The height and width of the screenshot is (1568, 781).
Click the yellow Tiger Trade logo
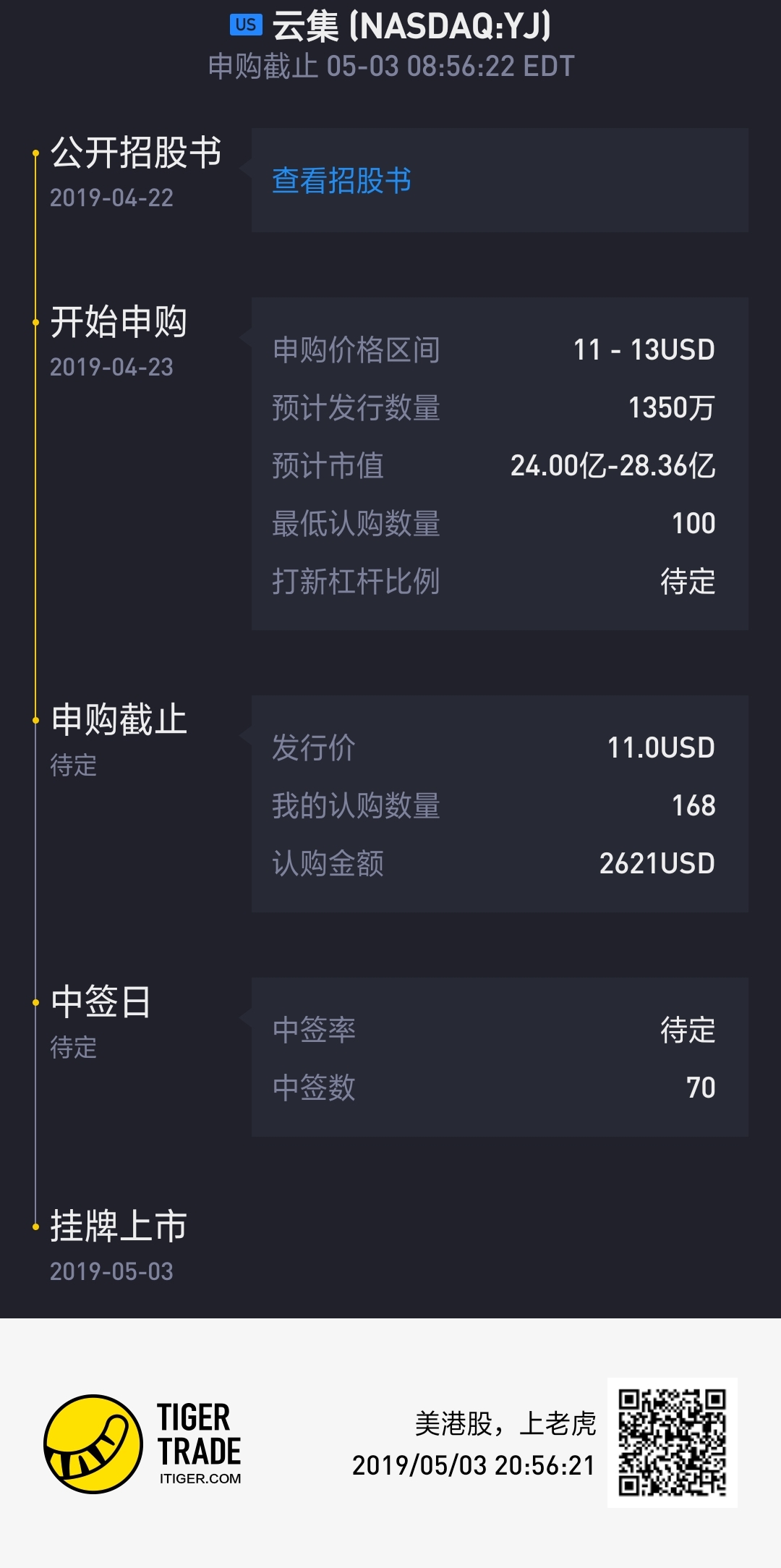pyautogui.click(x=93, y=1444)
